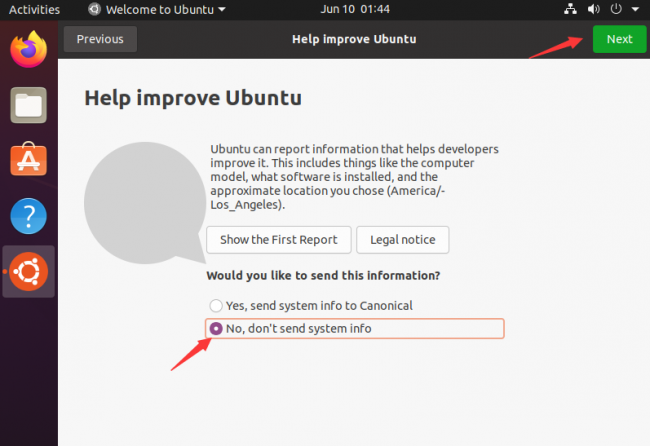Viewport: 650px width, 446px height.
Task: Click the Ubuntu welcome icon in the dock
Action: click(x=29, y=271)
